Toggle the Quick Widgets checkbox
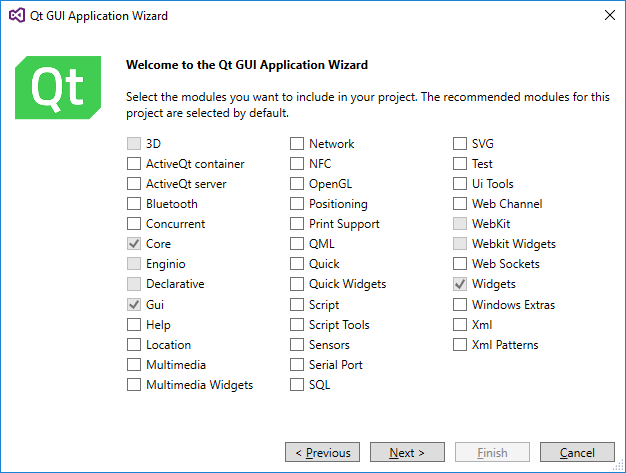This screenshot has width=626, height=473. pyautogui.click(x=297, y=285)
